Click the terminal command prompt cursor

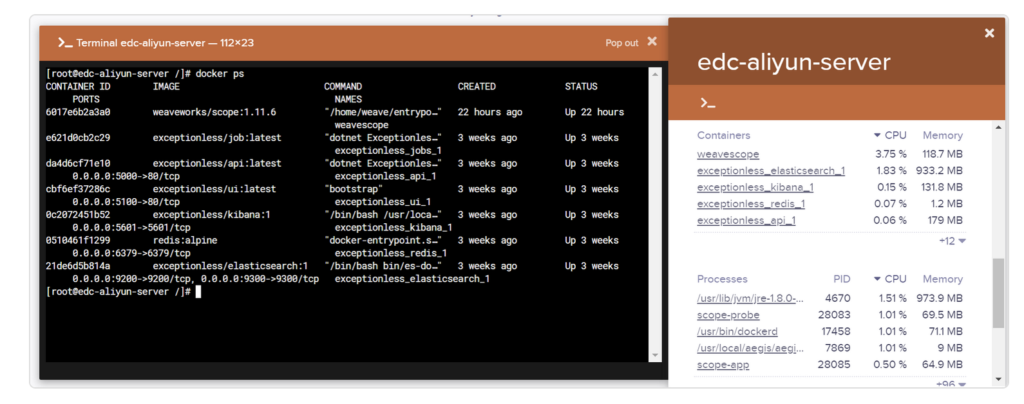(199, 292)
